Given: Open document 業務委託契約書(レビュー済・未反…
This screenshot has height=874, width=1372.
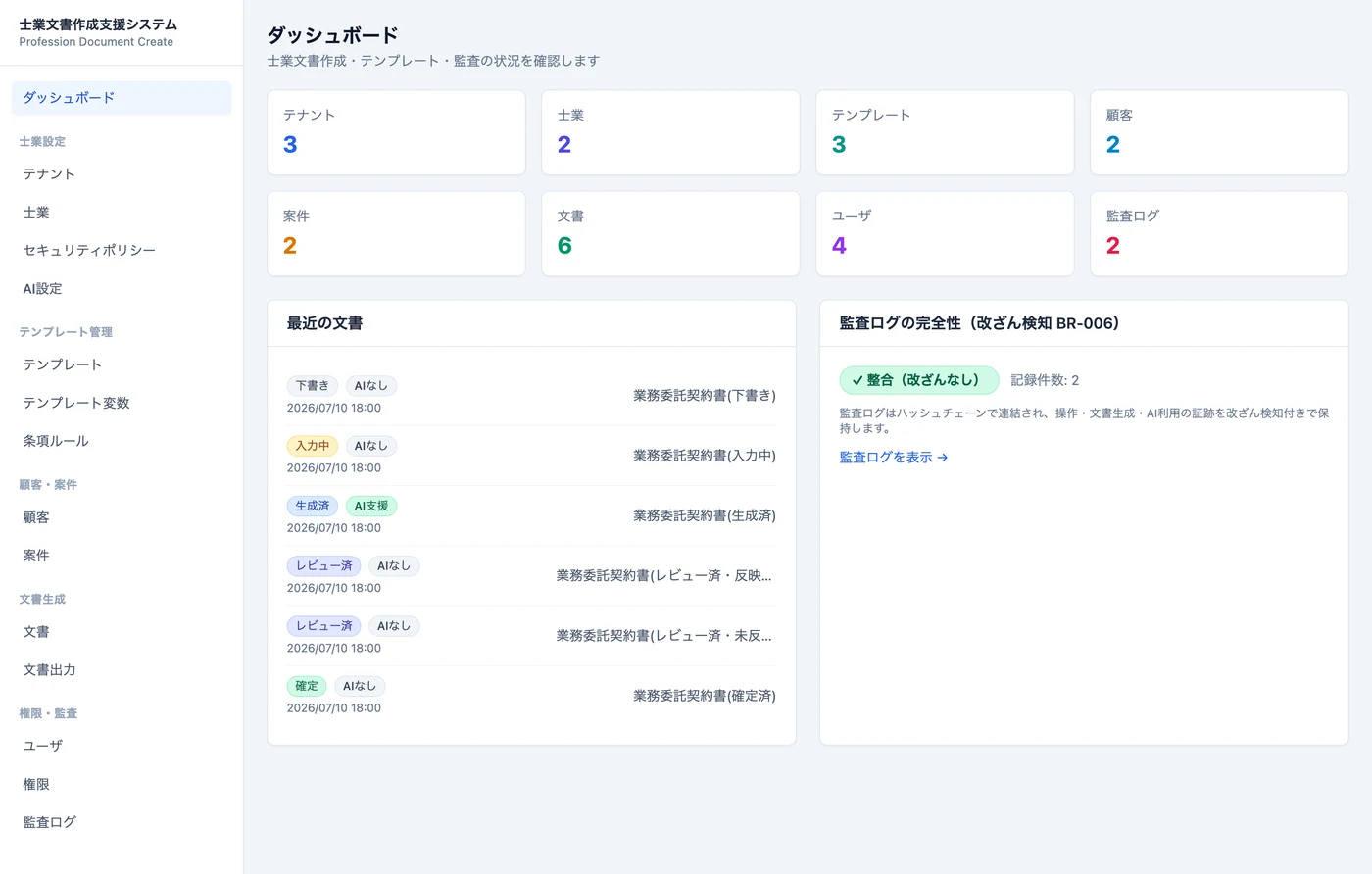Looking at the screenshot, I should [664, 636].
